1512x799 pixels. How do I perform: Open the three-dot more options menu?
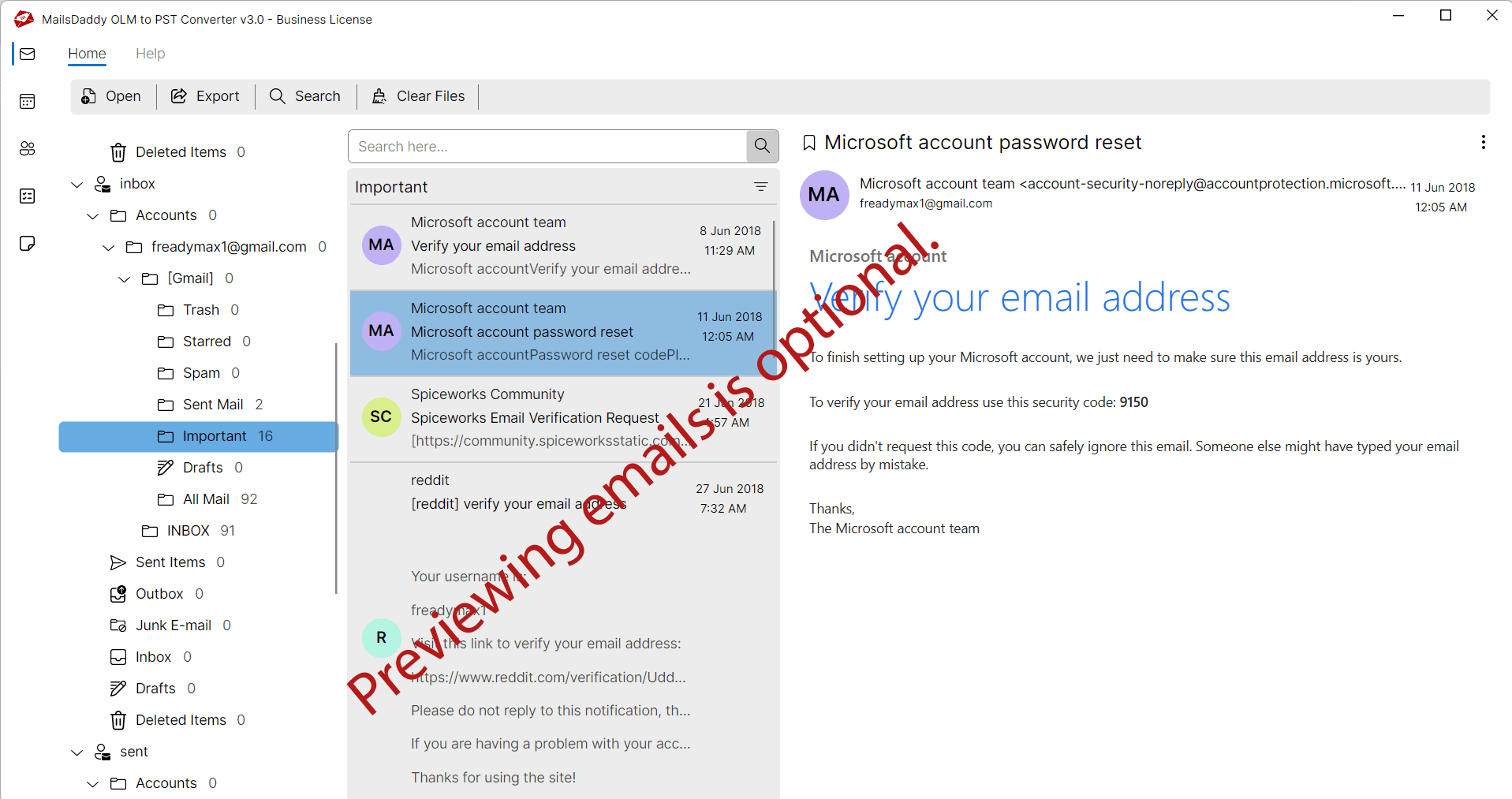pyautogui.click(x=1483, y=142)
